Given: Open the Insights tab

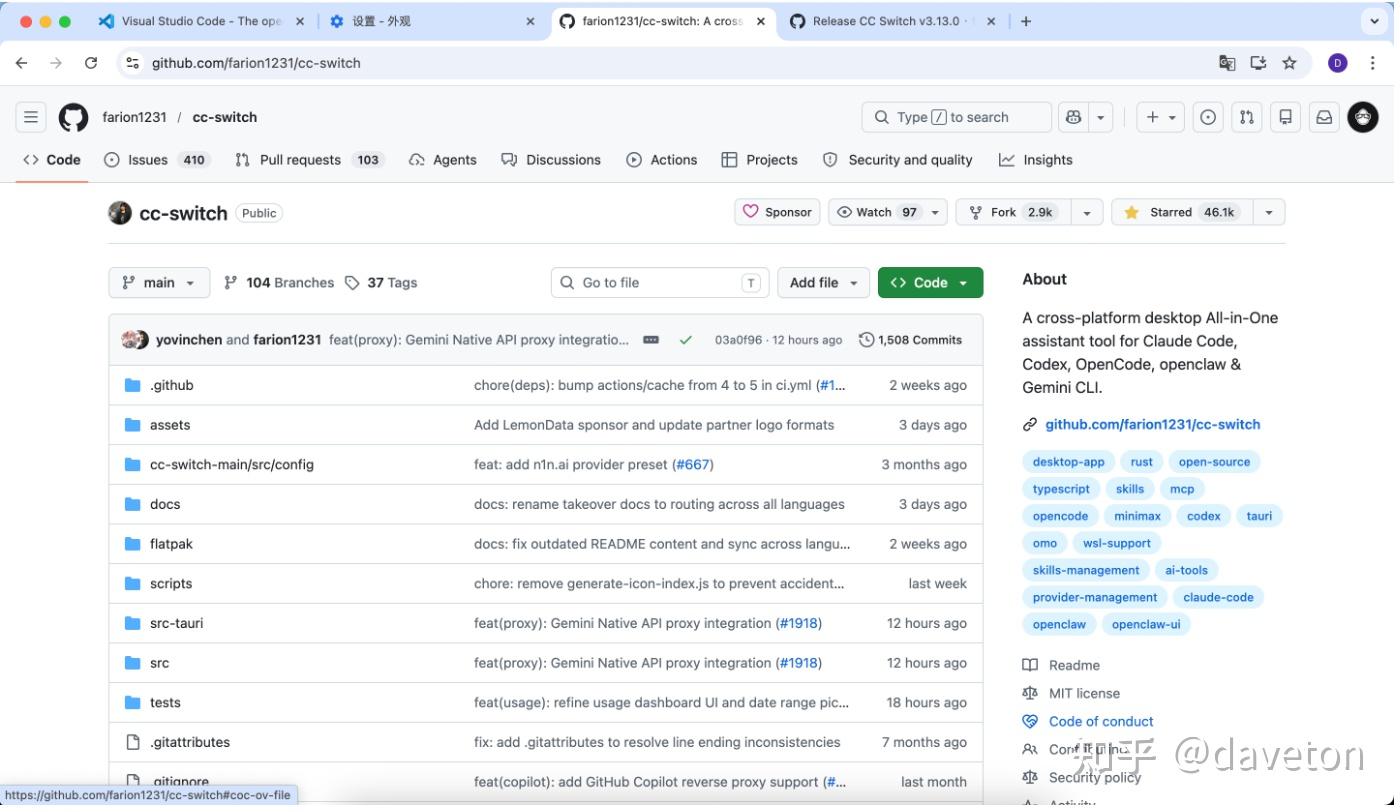Looking at the screenshot, I should (1035, 160).
